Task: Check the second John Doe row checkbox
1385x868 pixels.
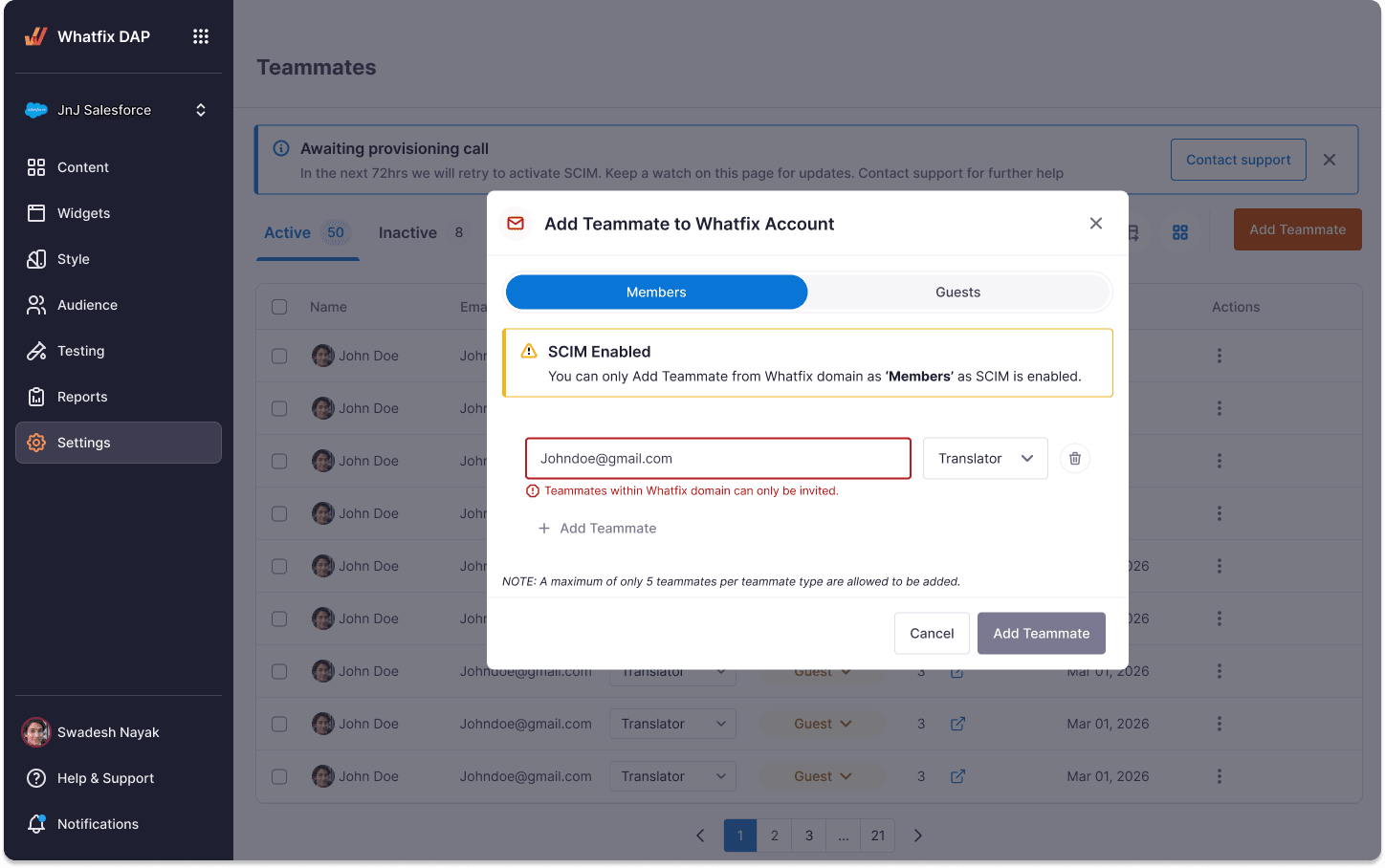Action: [x=279, y=408]
